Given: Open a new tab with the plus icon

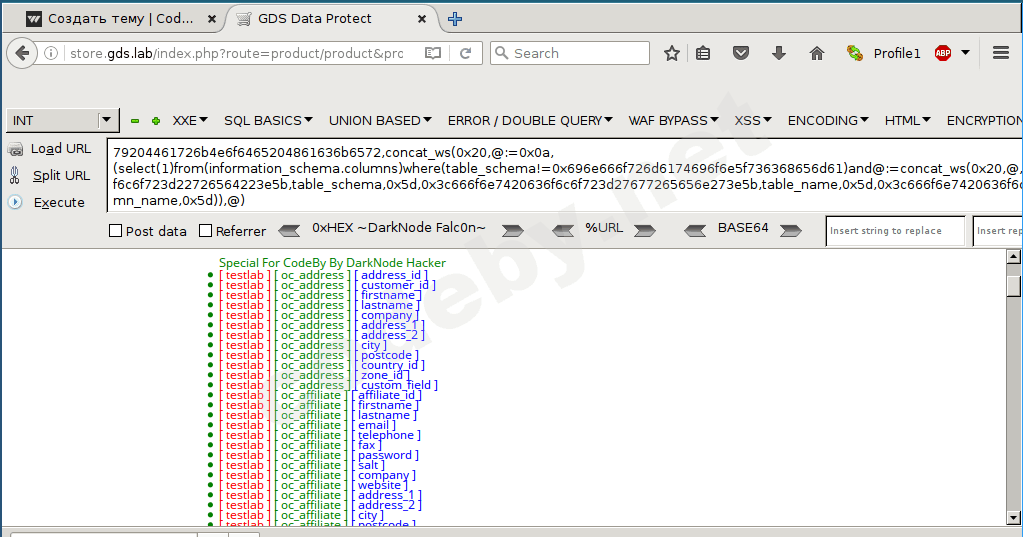Looking at the screenshot, I should pyautogui.click(x=455, y=19).
